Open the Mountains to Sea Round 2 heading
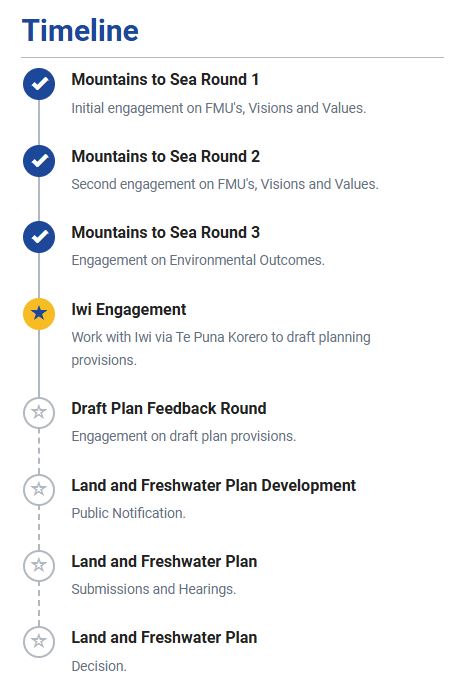Screen dimensions: 463x690 tap(165, 156)
